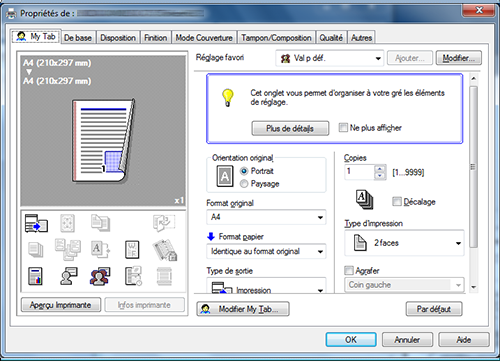Click the Plus de détails button
This screenshot has width=500, height=362.
point(290,128)
